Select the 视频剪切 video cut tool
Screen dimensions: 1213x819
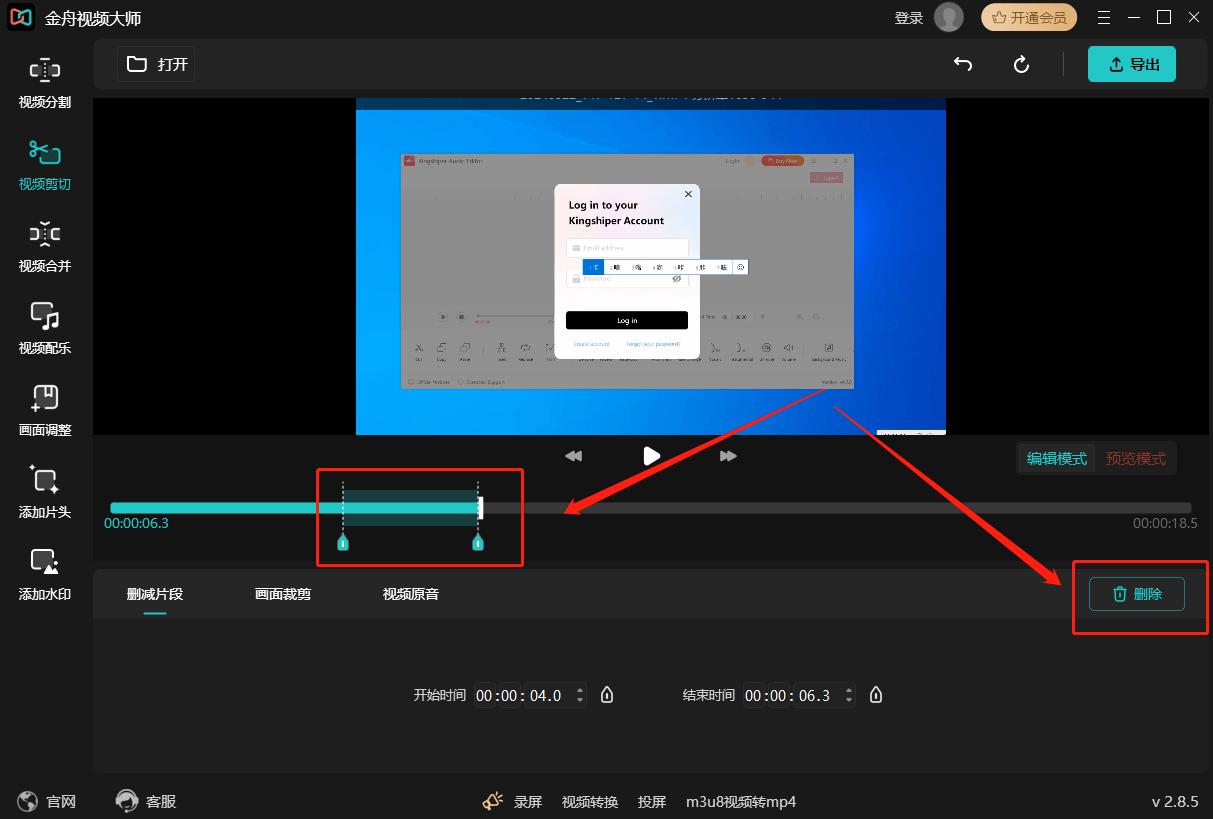45,165
